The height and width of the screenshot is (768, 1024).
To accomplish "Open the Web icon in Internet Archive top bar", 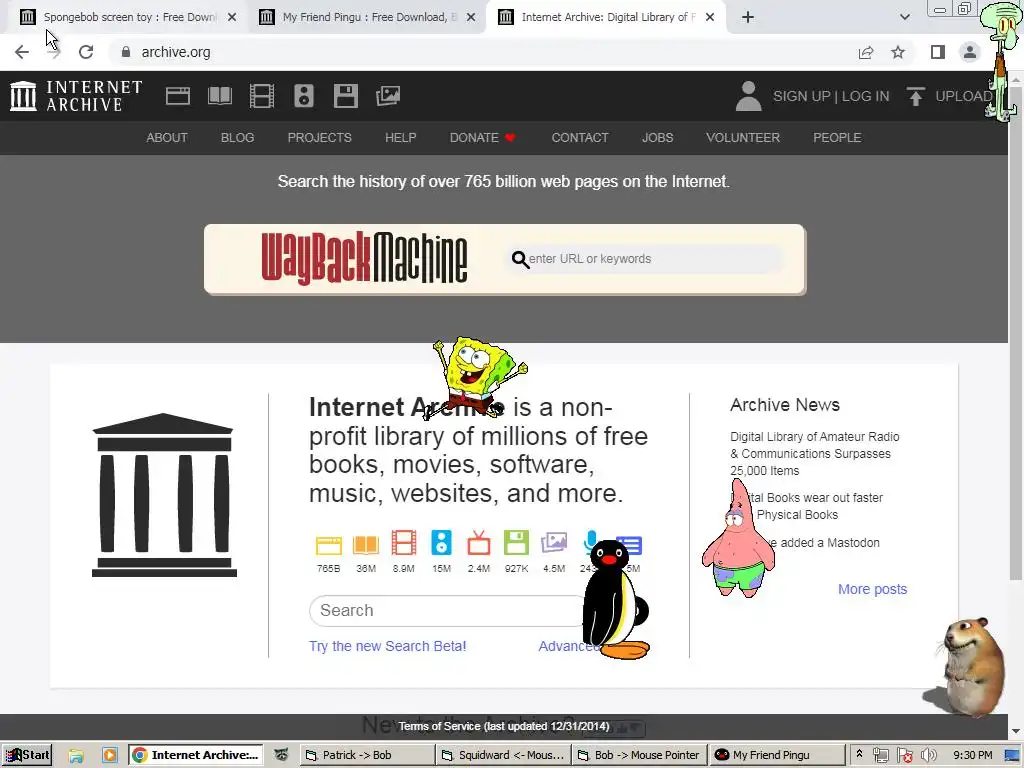I will pyautogui.click(x=178, y=96).
